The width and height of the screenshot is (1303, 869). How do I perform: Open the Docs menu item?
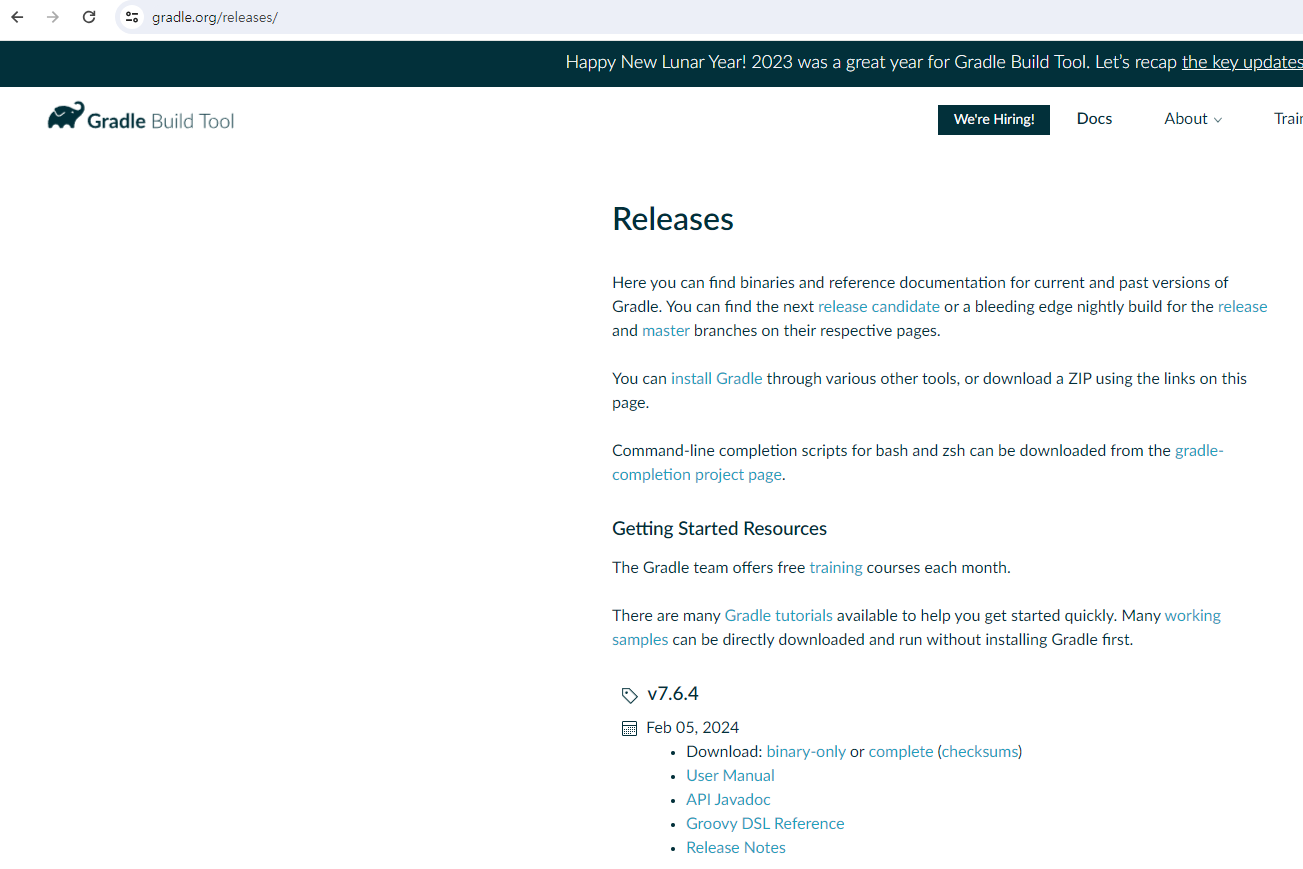(1094, 118)
